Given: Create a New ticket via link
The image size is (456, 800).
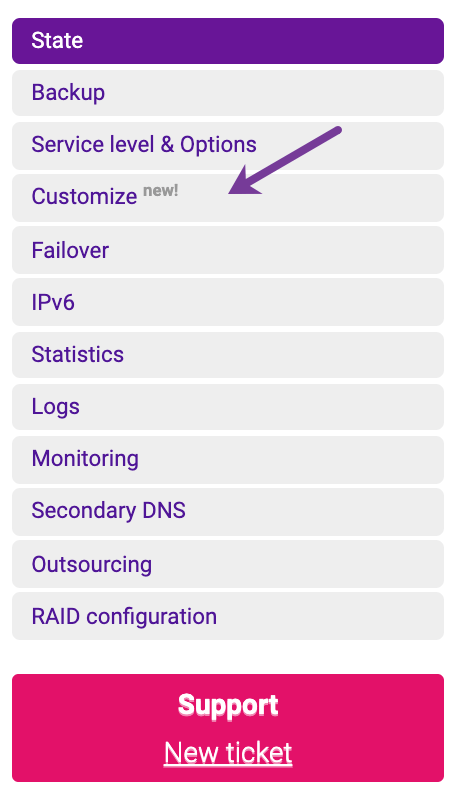Looking at the screenshot, I should pyautogui.click(x=228, y=753).
